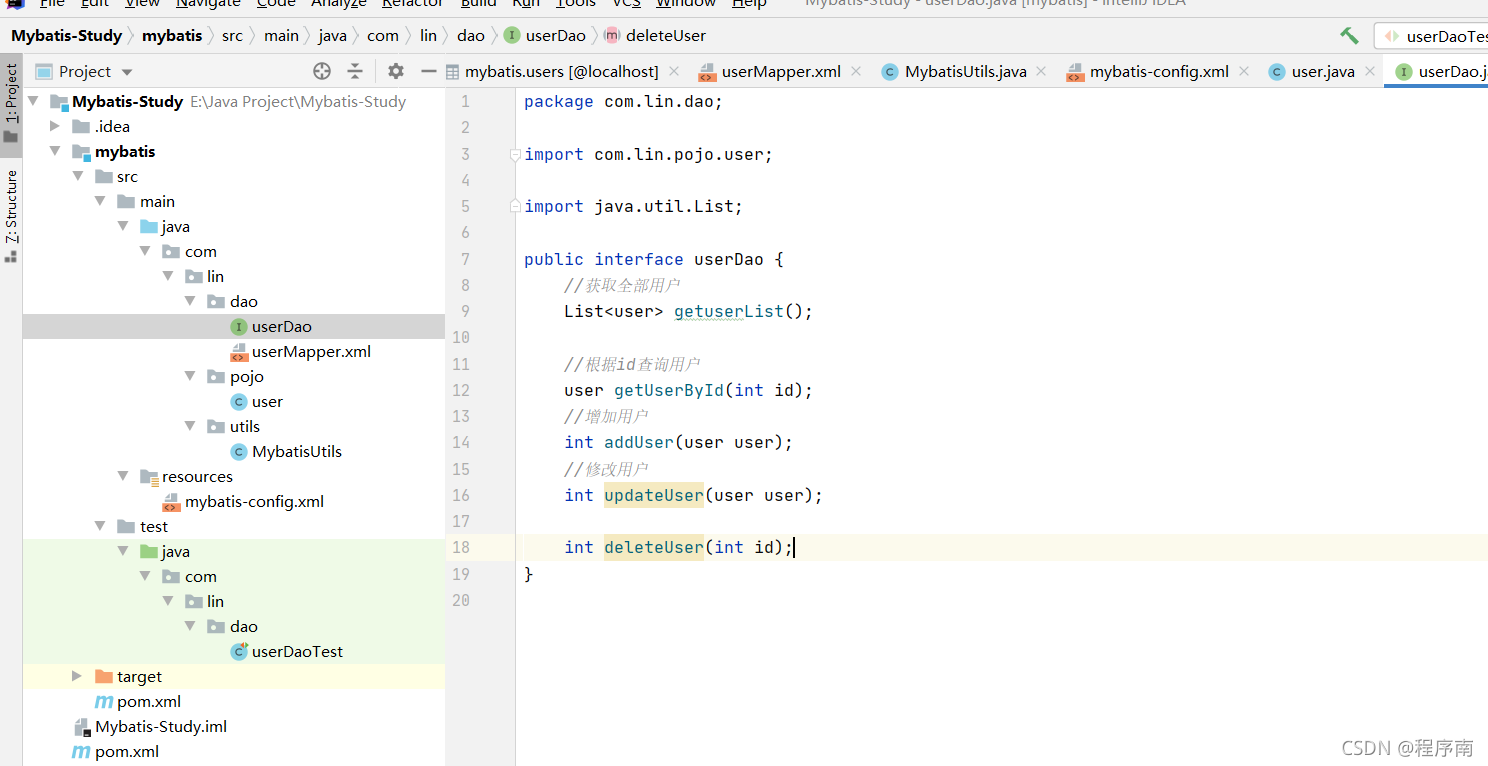Screen dimensions: 1488x766
Task: Select userDaoTest class in tree
Action: coord(286,651)
